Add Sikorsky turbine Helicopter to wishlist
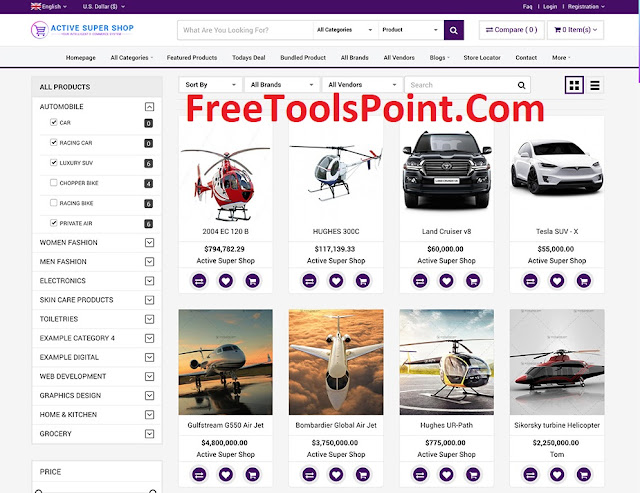Viewport: 640px width, 493px height. point(557,474)
